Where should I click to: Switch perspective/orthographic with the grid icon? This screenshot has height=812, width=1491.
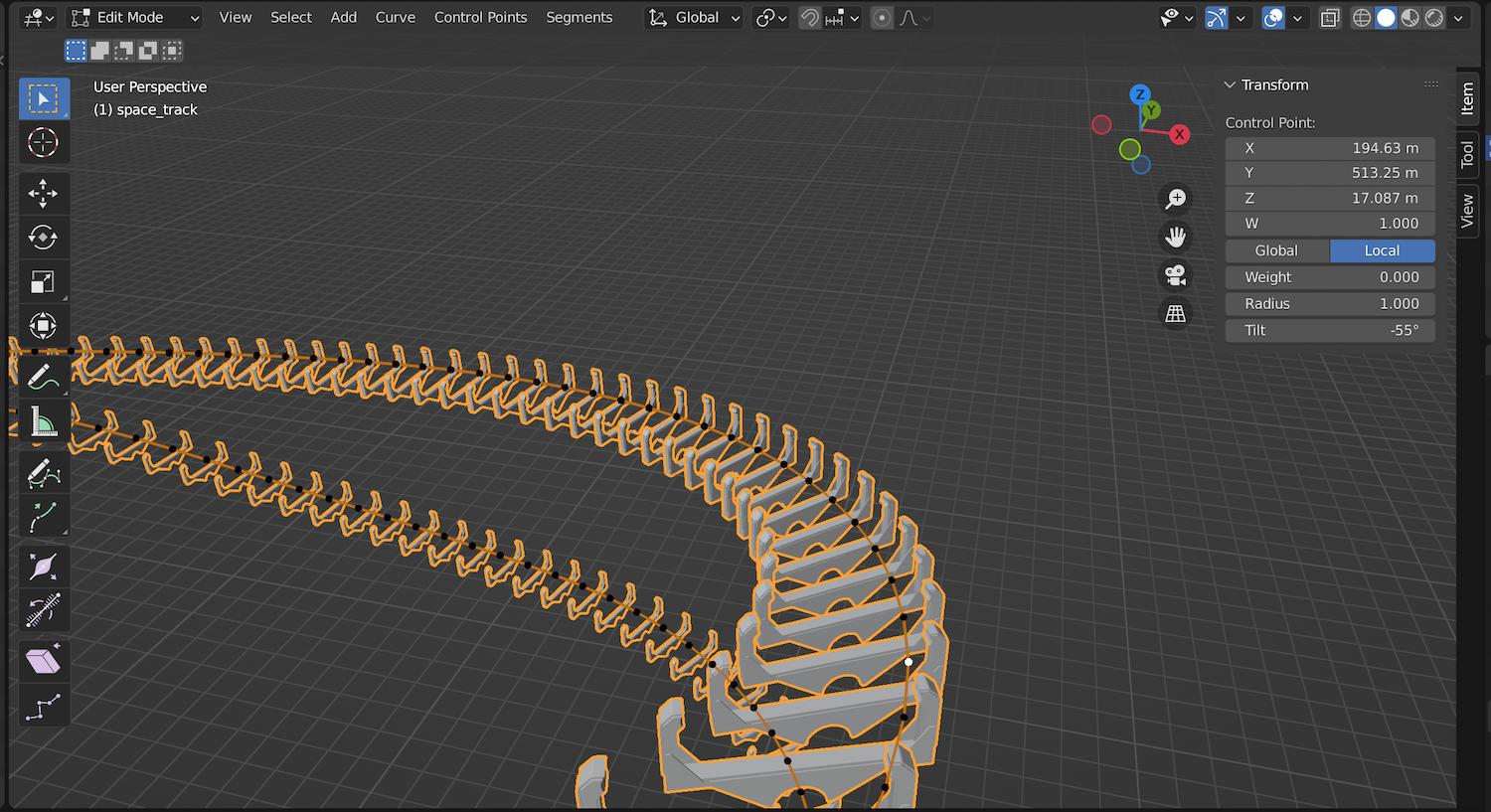click(x=1175, y=313)
